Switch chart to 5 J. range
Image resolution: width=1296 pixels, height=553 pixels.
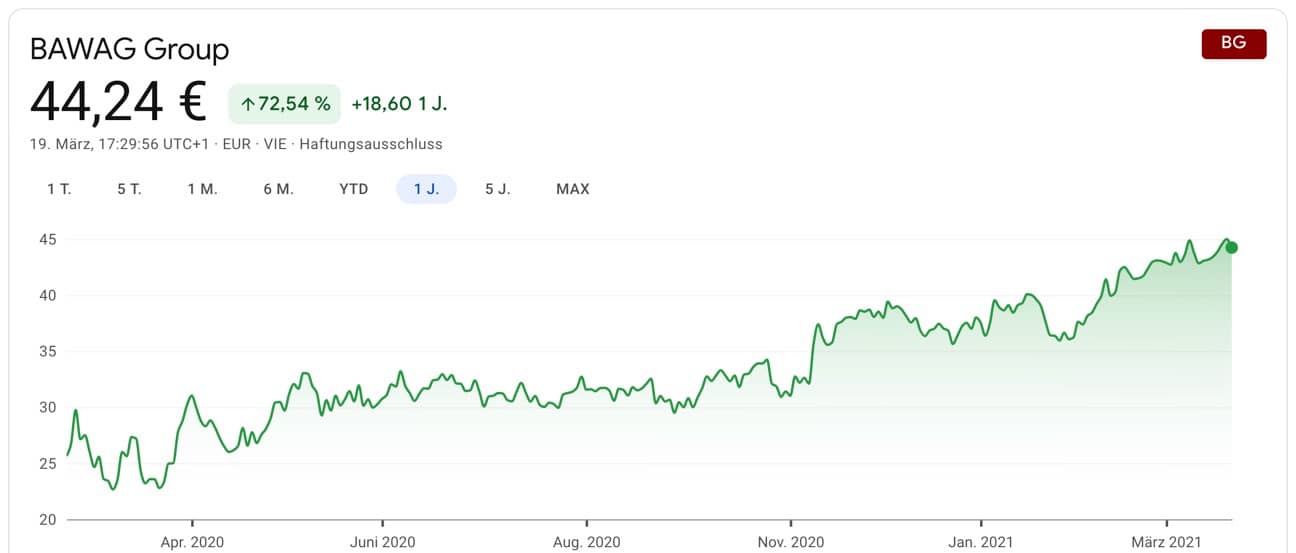point(498,189)
